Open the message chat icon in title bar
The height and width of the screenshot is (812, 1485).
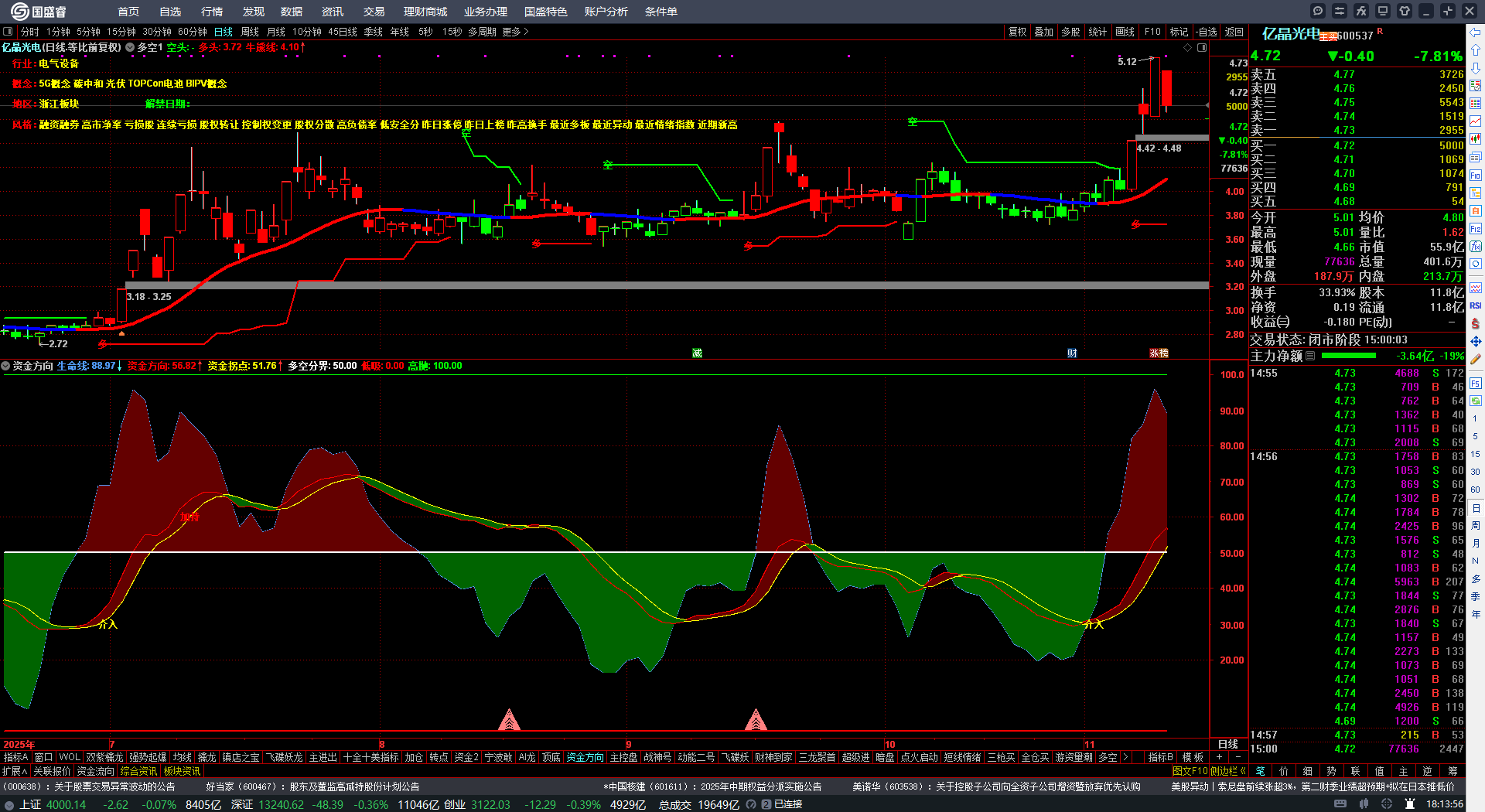pyautogui.click(x=1318, y=11)
